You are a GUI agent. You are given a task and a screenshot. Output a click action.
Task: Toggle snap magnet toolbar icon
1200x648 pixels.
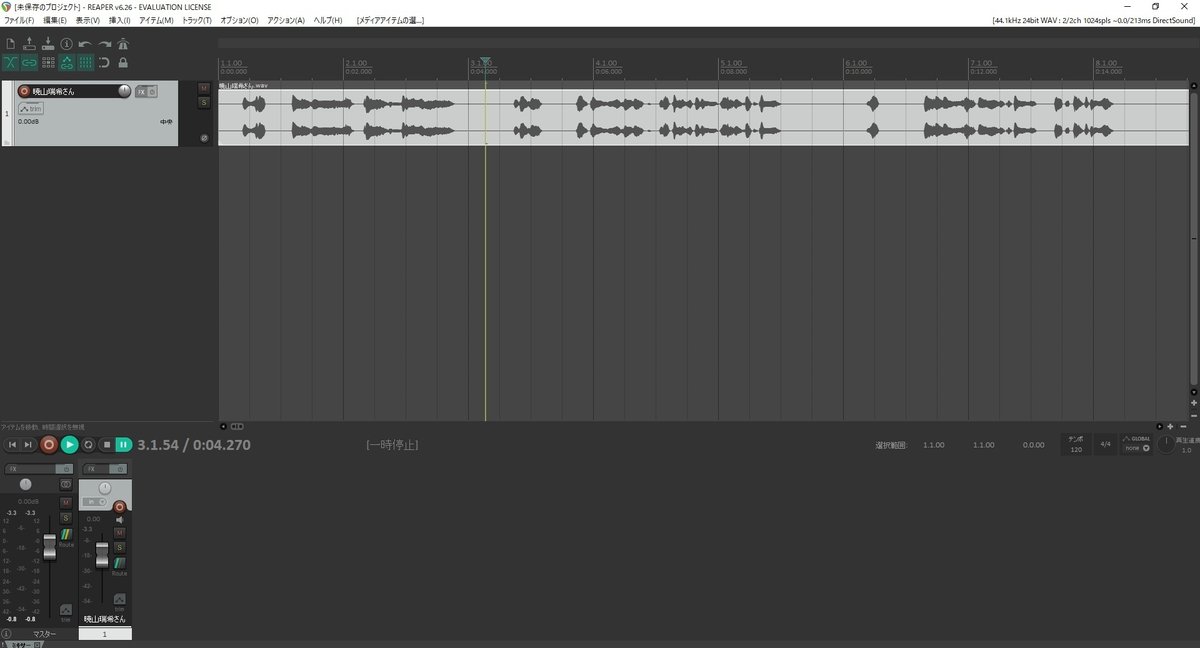(x=104, y=63)
